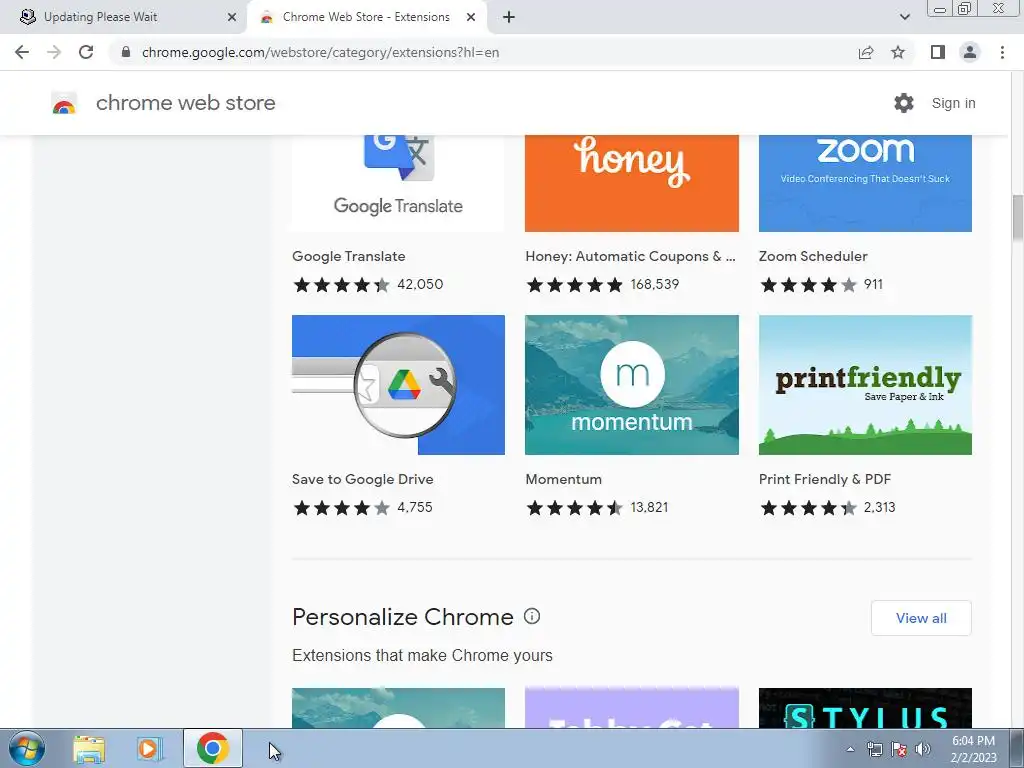Open the side panel icon in toolbar
Screen dimensions: 1024x768
click(938, 52)
